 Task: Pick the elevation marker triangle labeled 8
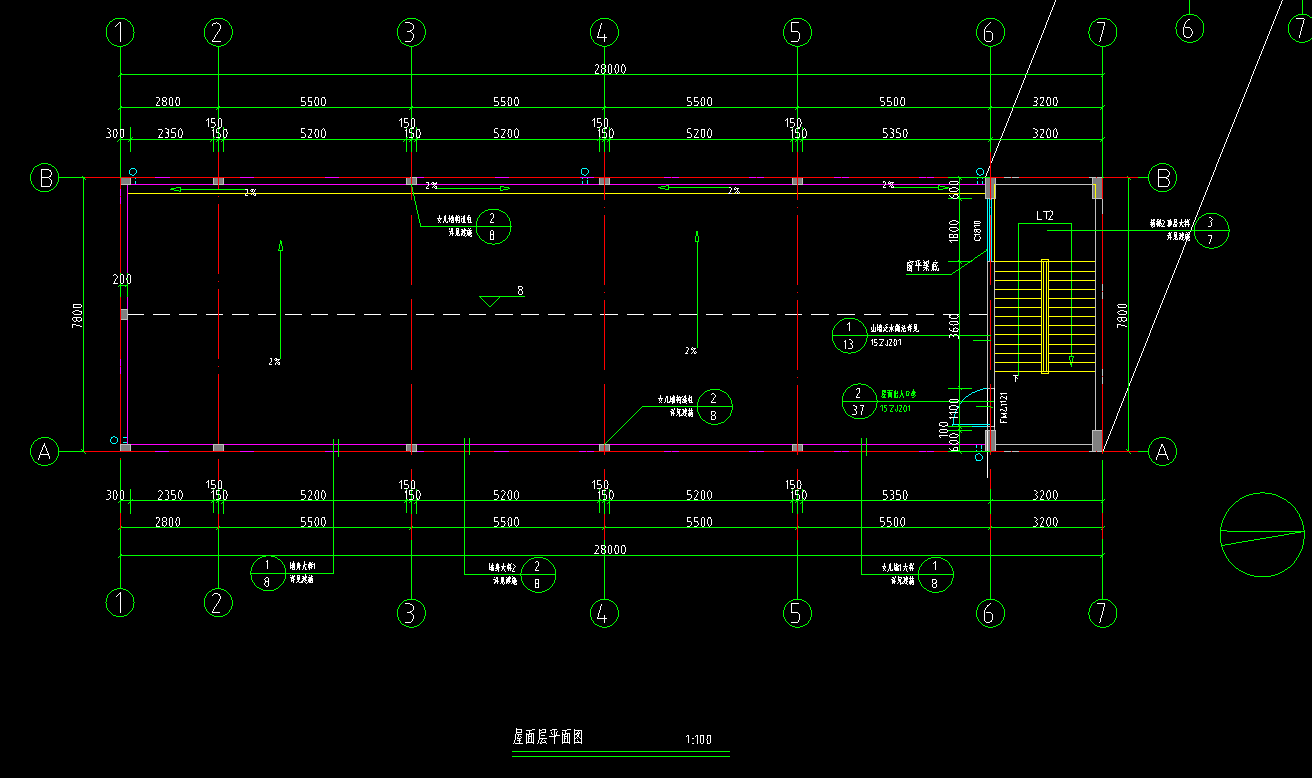[x=492, y=299]
